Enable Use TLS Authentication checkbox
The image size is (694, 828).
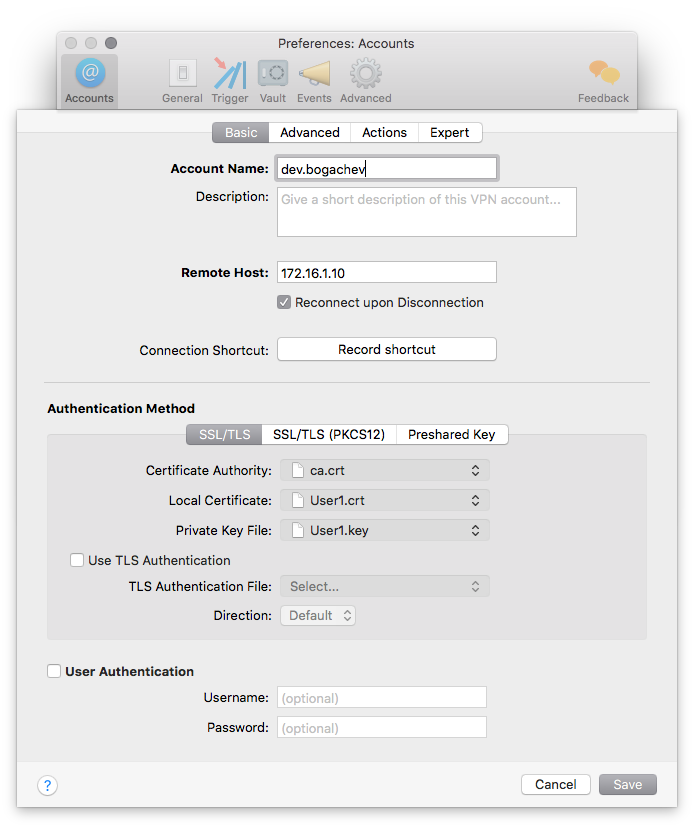coord(77,561)
